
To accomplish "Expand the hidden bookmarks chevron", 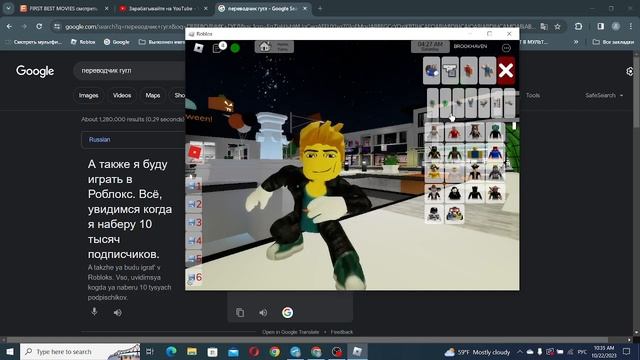I will [x=576, y=42].
